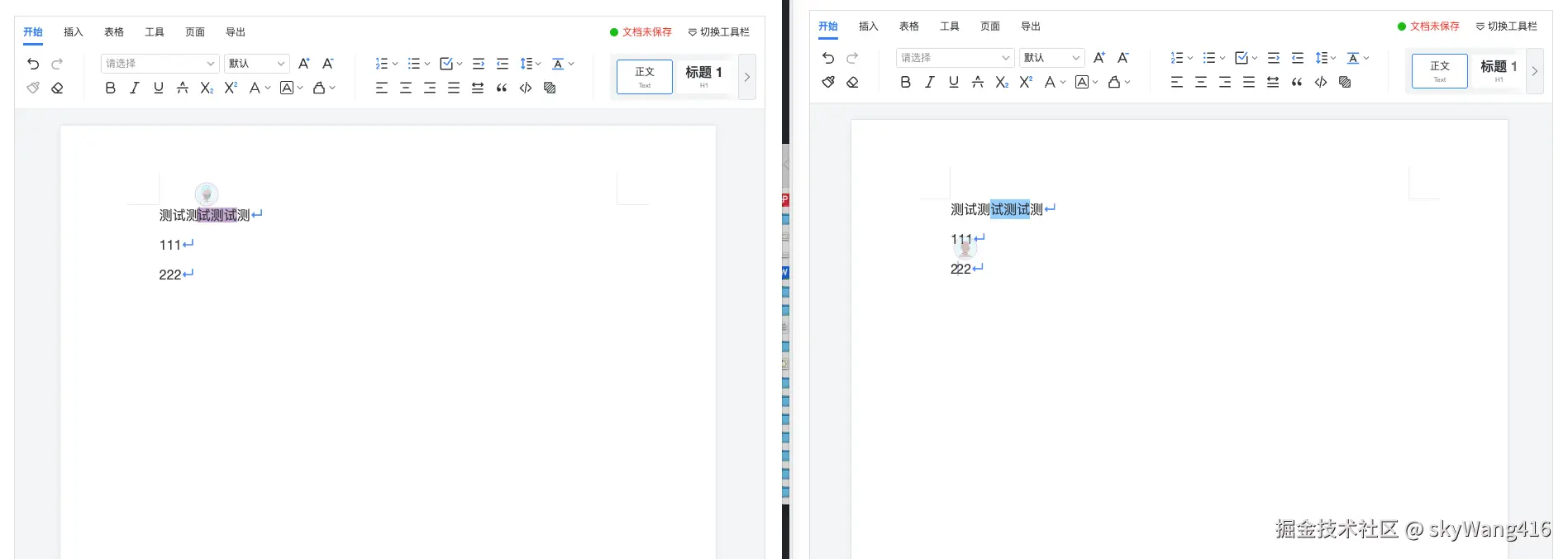Undo the last action in right editor
Viewport: 1568px width, 559px height.
click(x=828, y=58)
